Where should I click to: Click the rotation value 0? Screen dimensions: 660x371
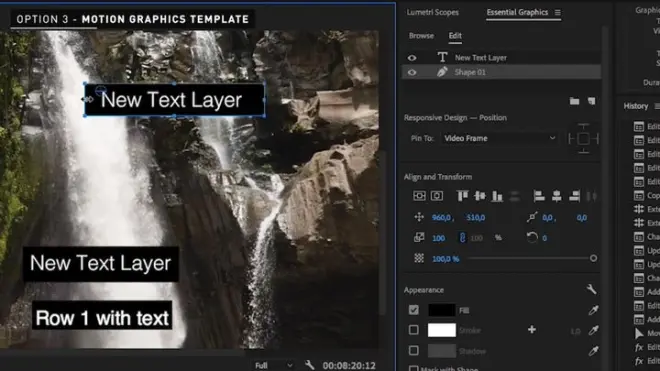click(544, 238)
